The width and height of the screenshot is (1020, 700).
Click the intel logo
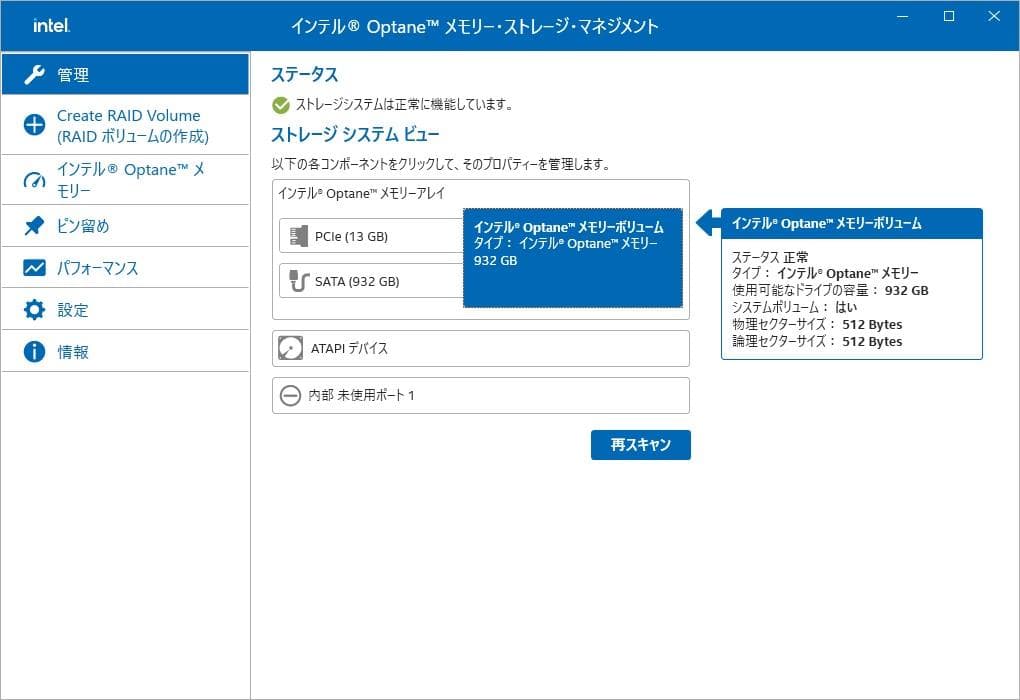49,26
